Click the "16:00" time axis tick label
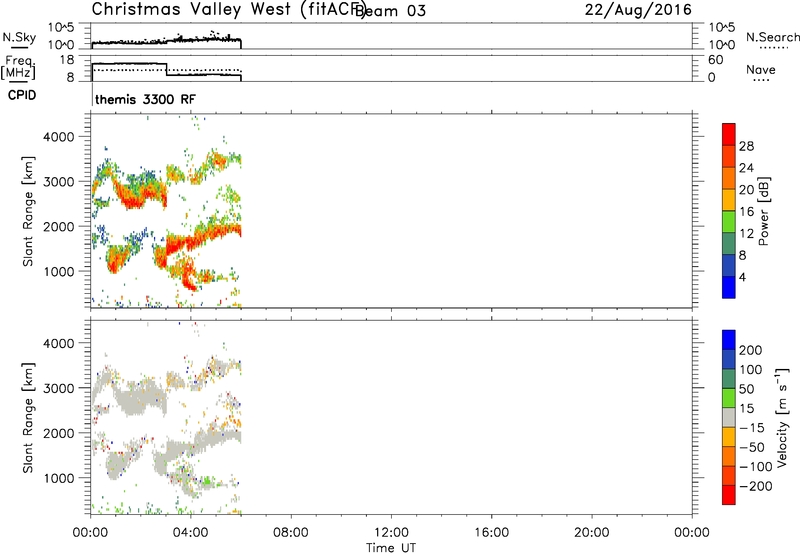 click(492, 533)
